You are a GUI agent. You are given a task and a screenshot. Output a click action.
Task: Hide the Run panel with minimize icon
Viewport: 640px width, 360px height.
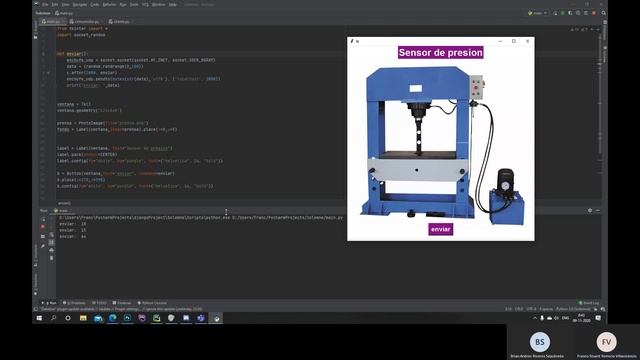(598, 211)
